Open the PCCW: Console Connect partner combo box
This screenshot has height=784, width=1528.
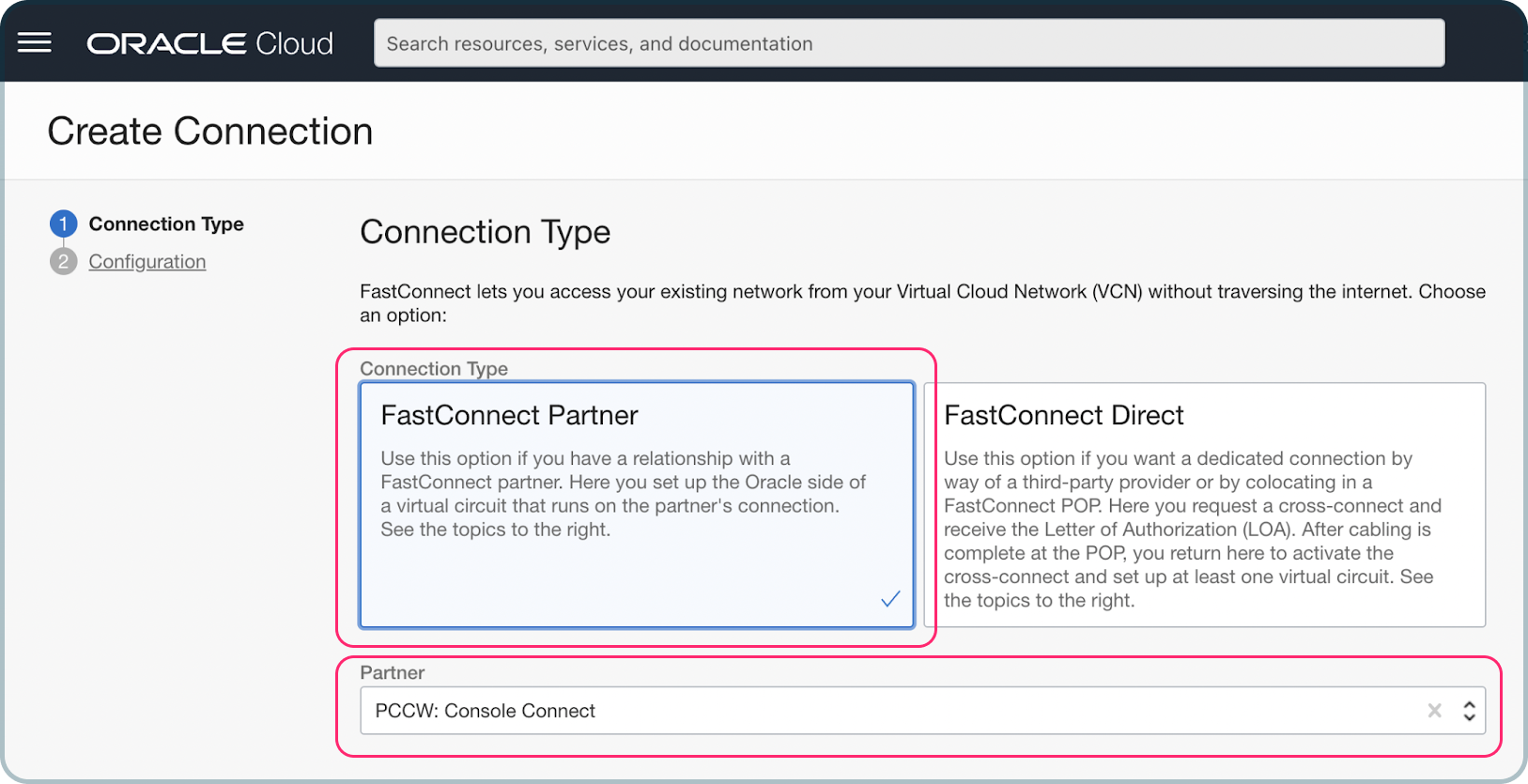[922, 711]
